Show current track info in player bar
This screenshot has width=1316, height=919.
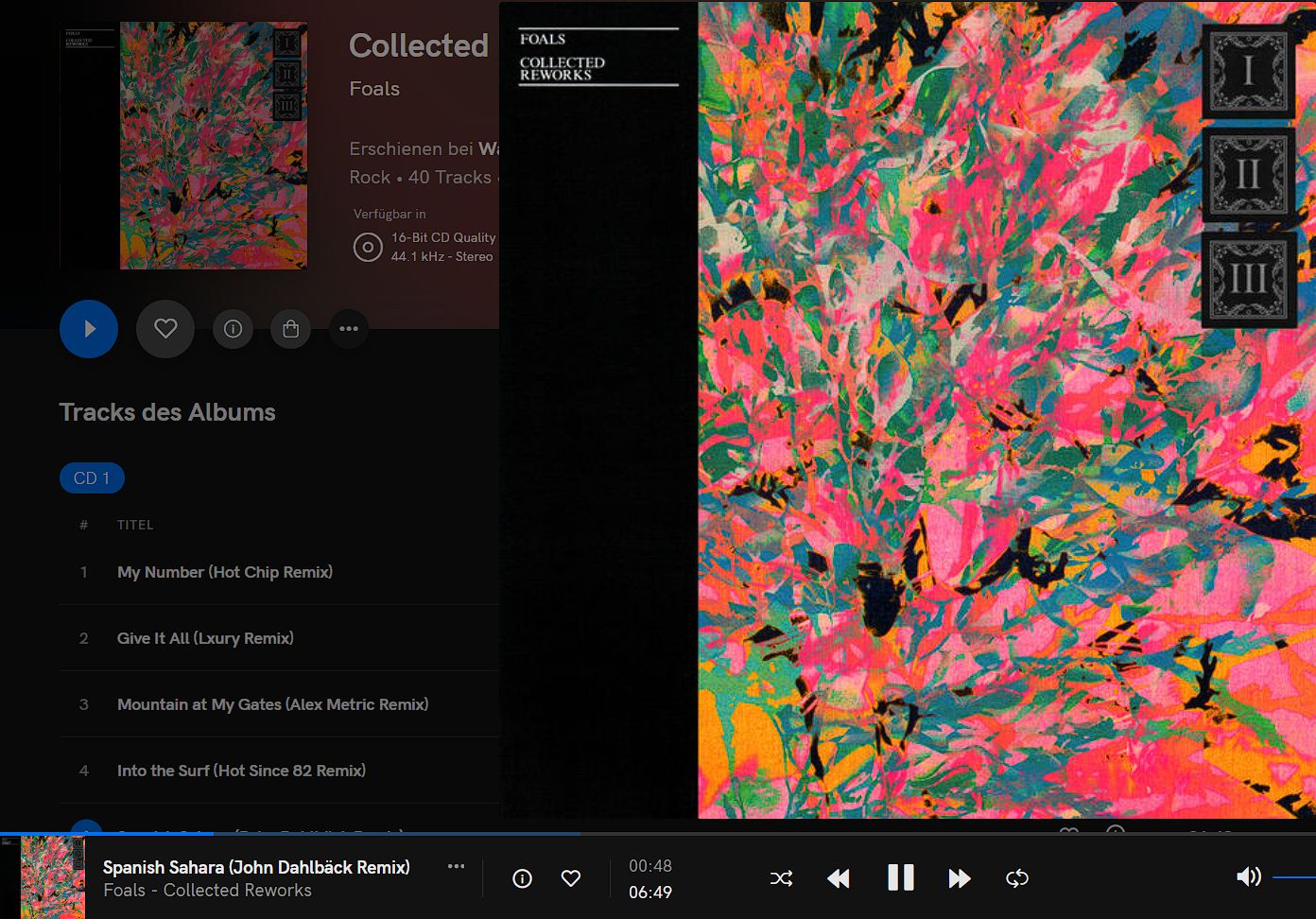tap(522, 878)
